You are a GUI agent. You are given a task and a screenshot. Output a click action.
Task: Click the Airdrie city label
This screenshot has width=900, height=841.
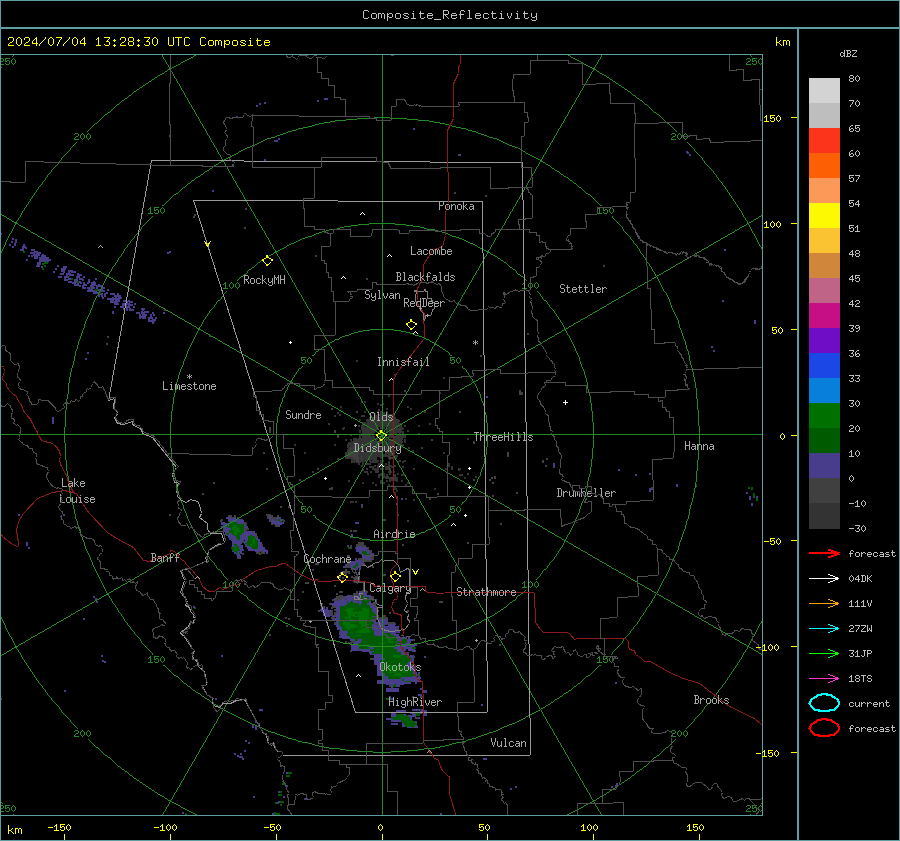coord(394,534)
